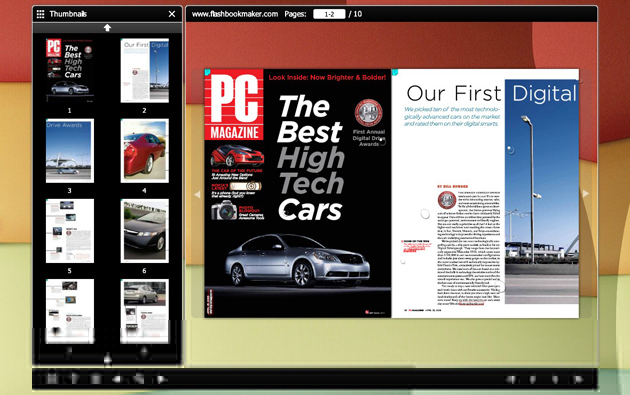Flip to next page with right arrow
The width and height of the screenshot is (630, 395).
586,194
